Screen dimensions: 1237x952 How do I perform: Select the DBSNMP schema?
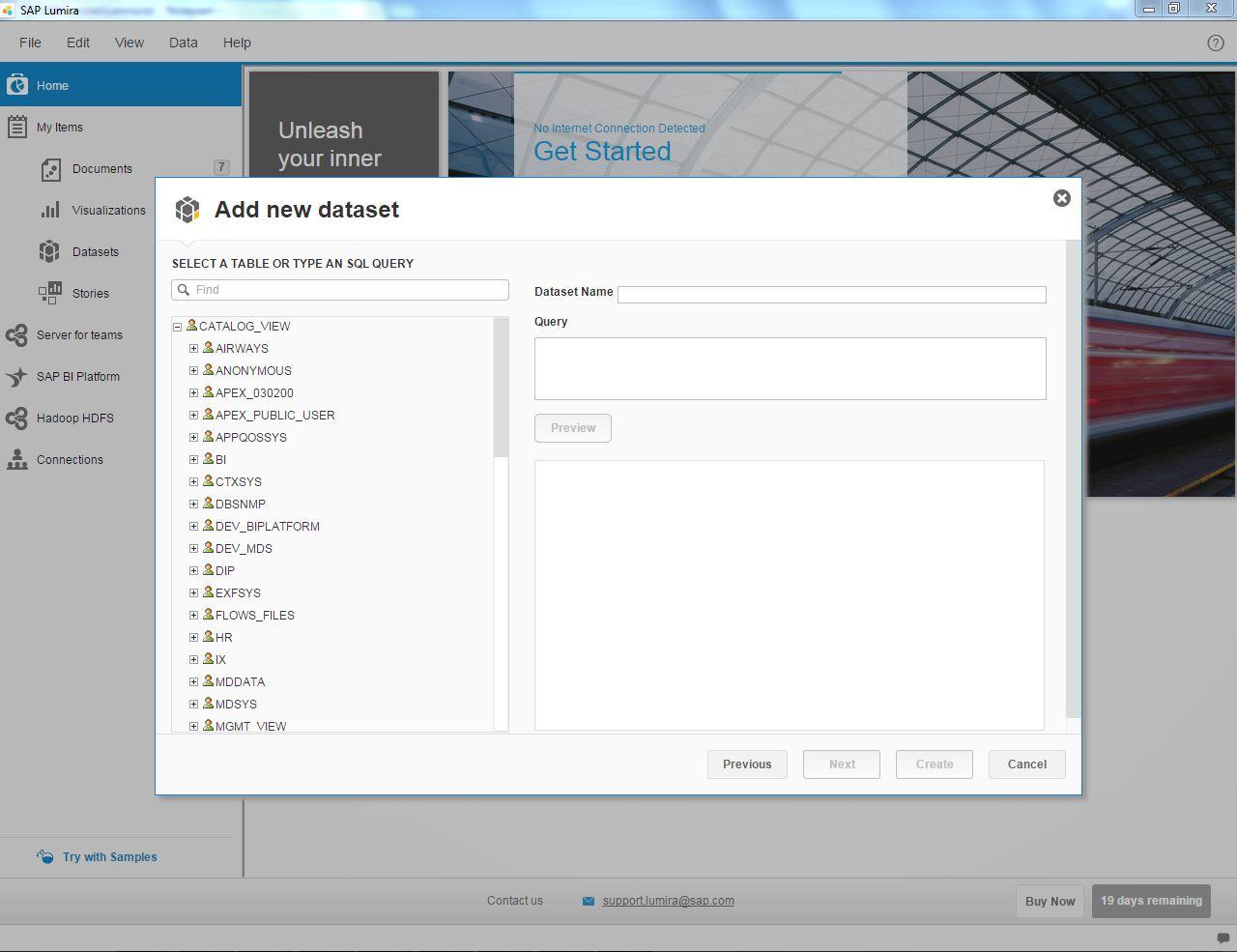click(241, 505)
